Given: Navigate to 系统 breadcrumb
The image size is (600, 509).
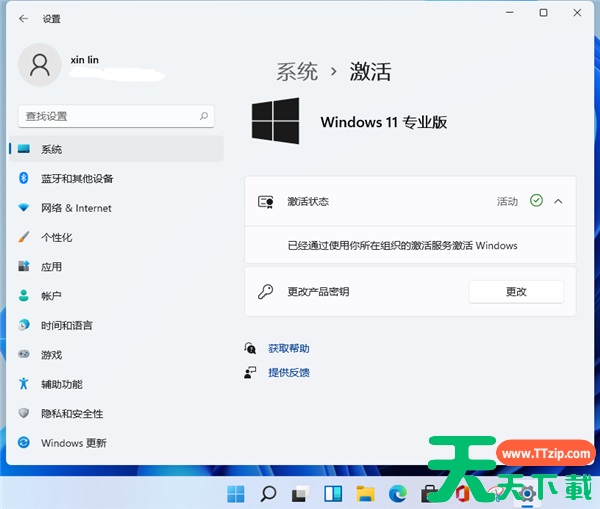Looking at the screenshot, I should coord(297,72).
